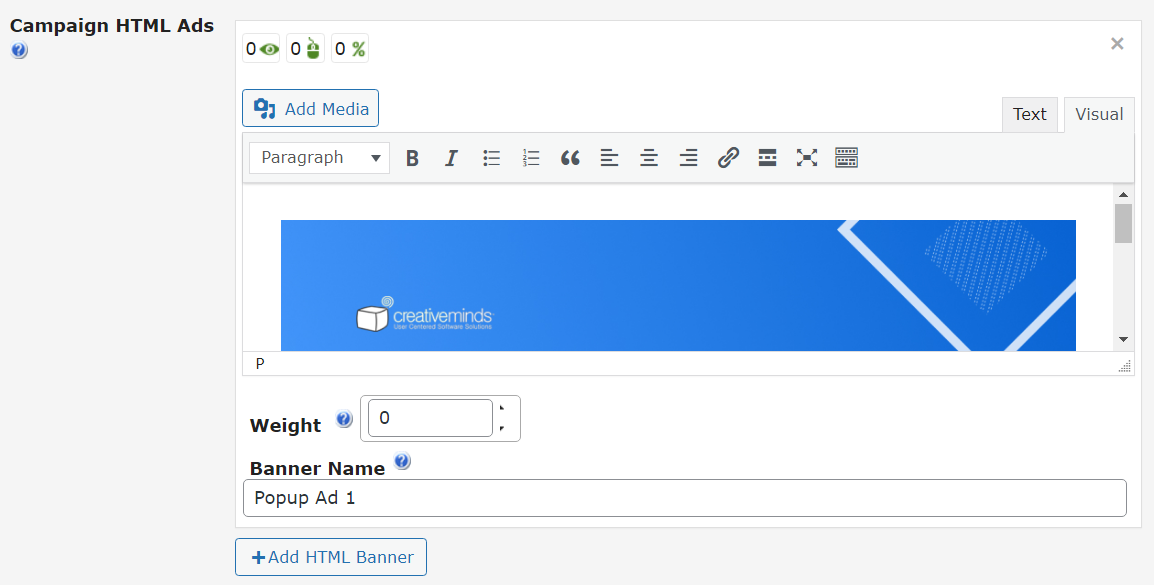
Task: Click the P element path in status bar
Action: (x=260, y=364)
